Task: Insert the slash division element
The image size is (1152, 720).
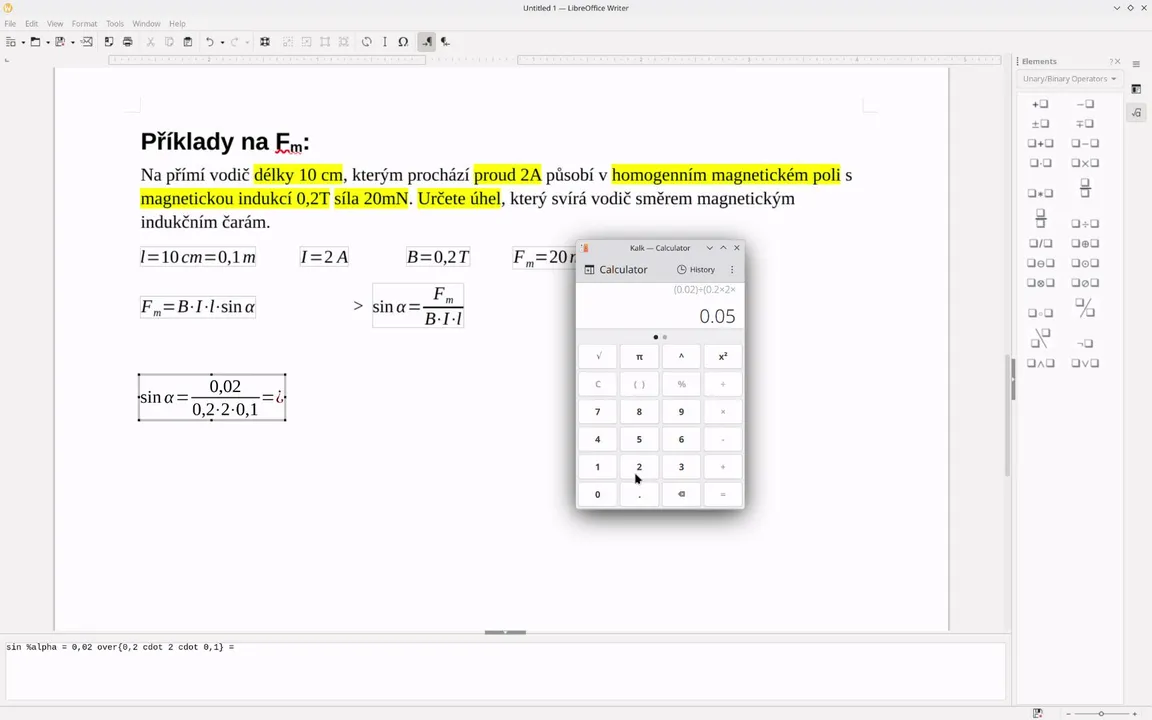Action: tap(1040, 243)
